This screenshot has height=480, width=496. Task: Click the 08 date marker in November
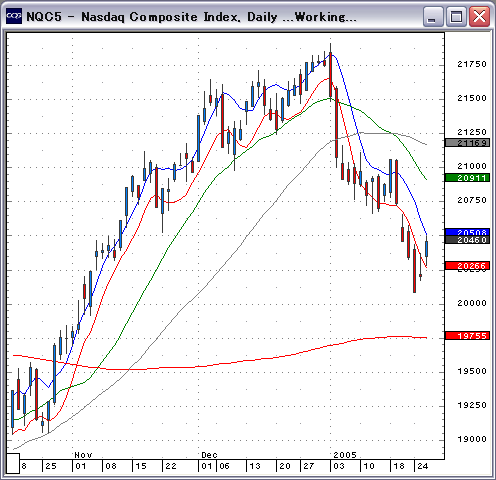point(111,466)
